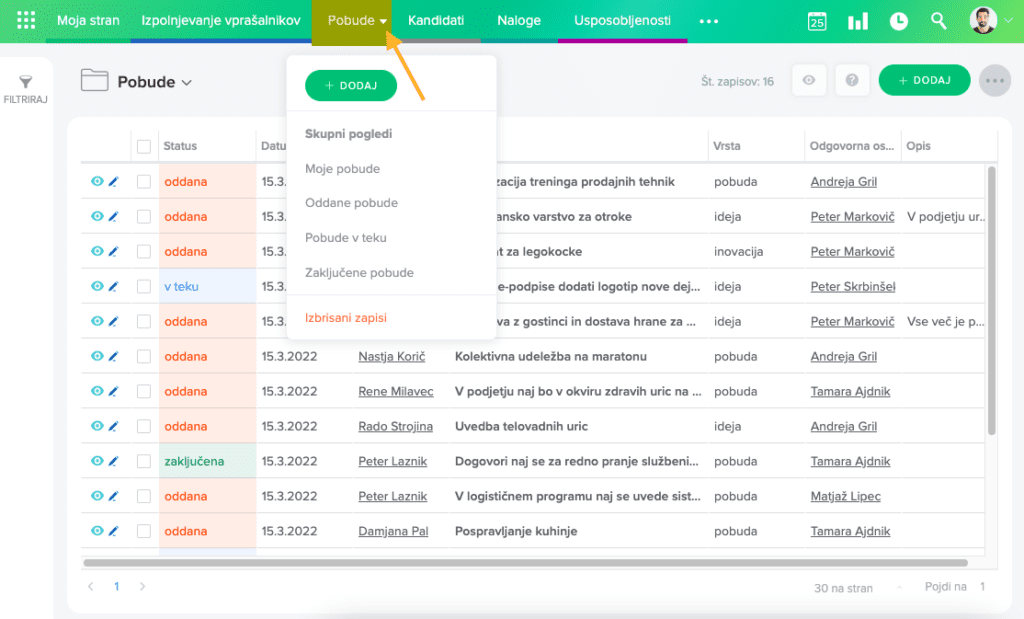
Task: Click eye view icon on 'zaključena' row
Action: pos(97,461)
